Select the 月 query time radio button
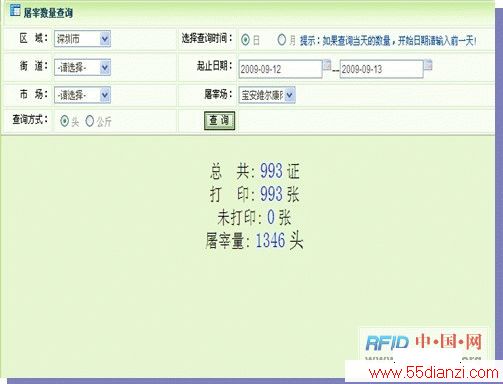Image resolution: width=503 pixels, height=384 pixels. tap(282, 40)
